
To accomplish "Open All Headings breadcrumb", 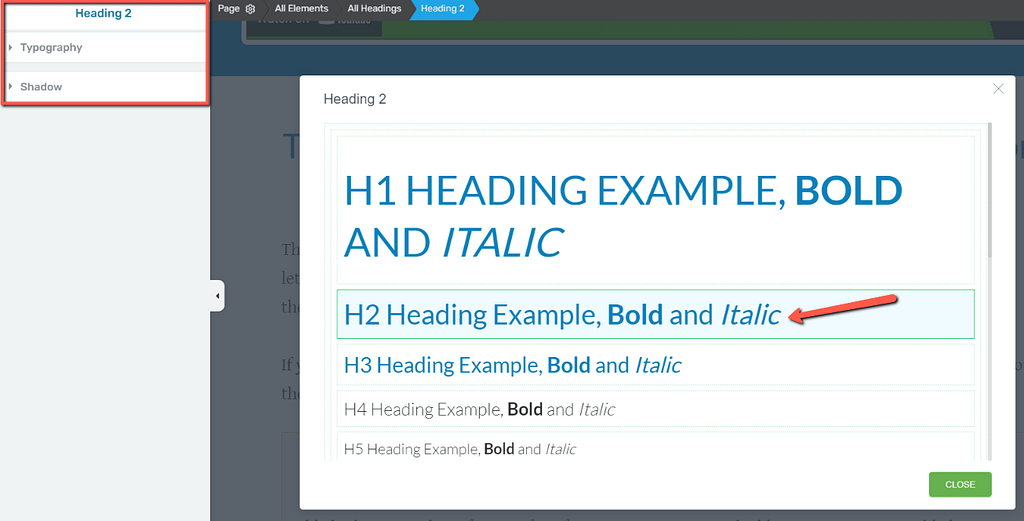I will click(374, 8).
